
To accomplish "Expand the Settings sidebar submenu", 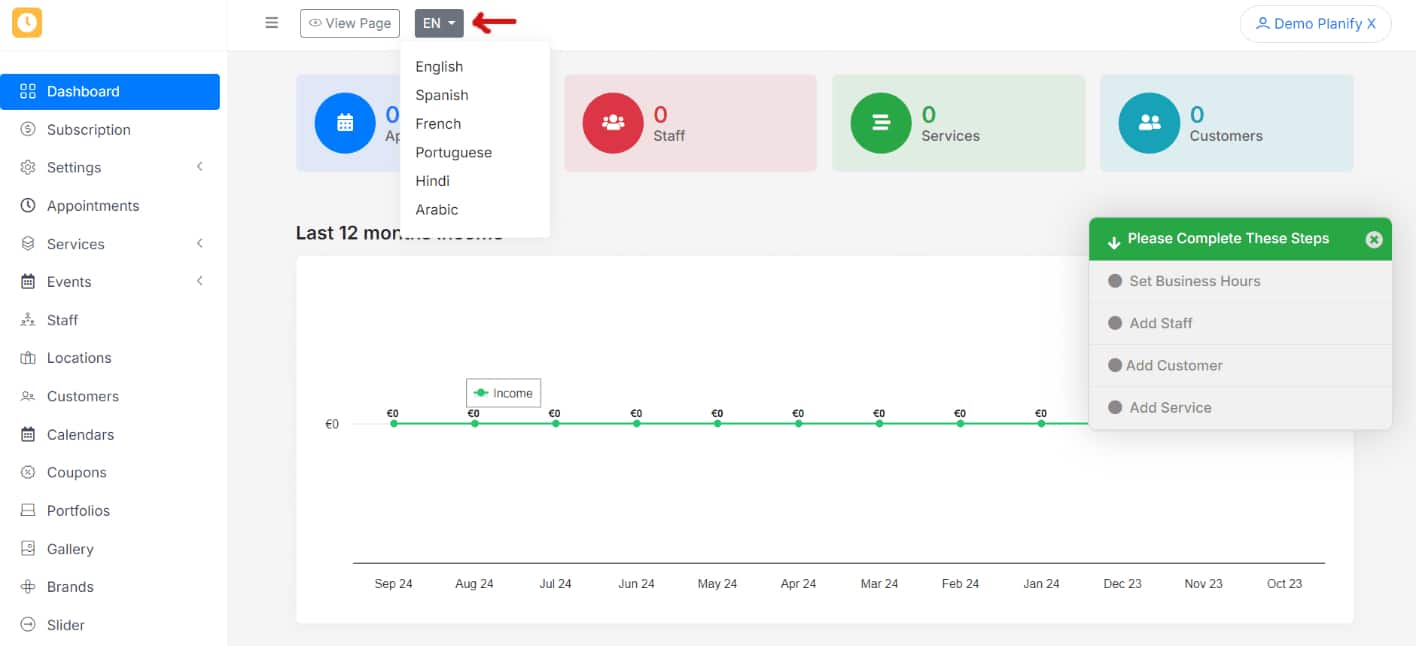I will click(200, 167).
